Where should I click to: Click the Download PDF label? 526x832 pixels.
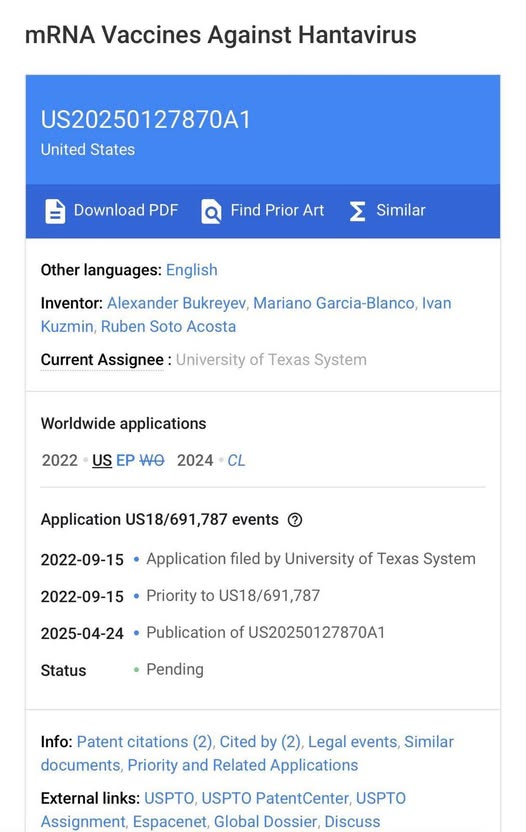(126, 210)
